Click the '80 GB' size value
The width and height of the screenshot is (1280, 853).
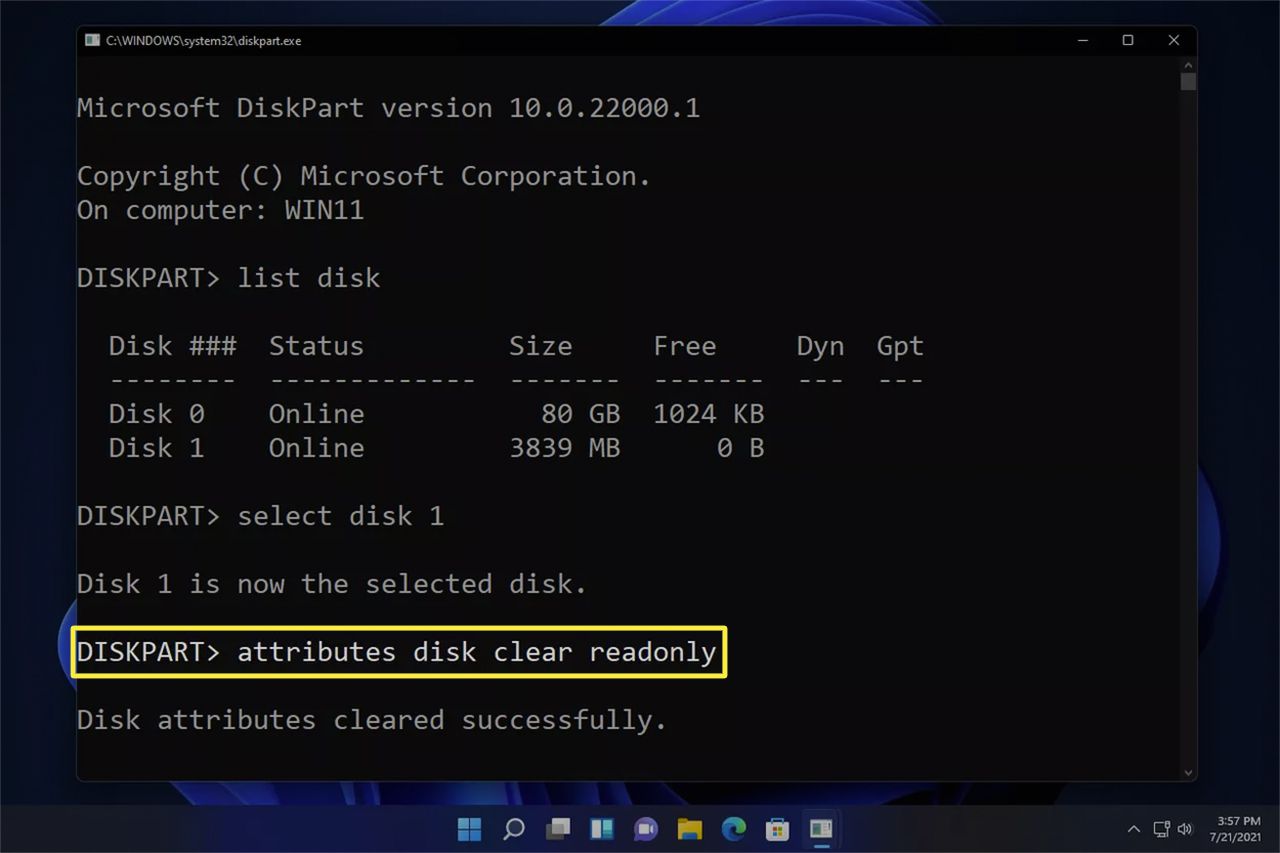pyautogui.click(x=580, y=414)
